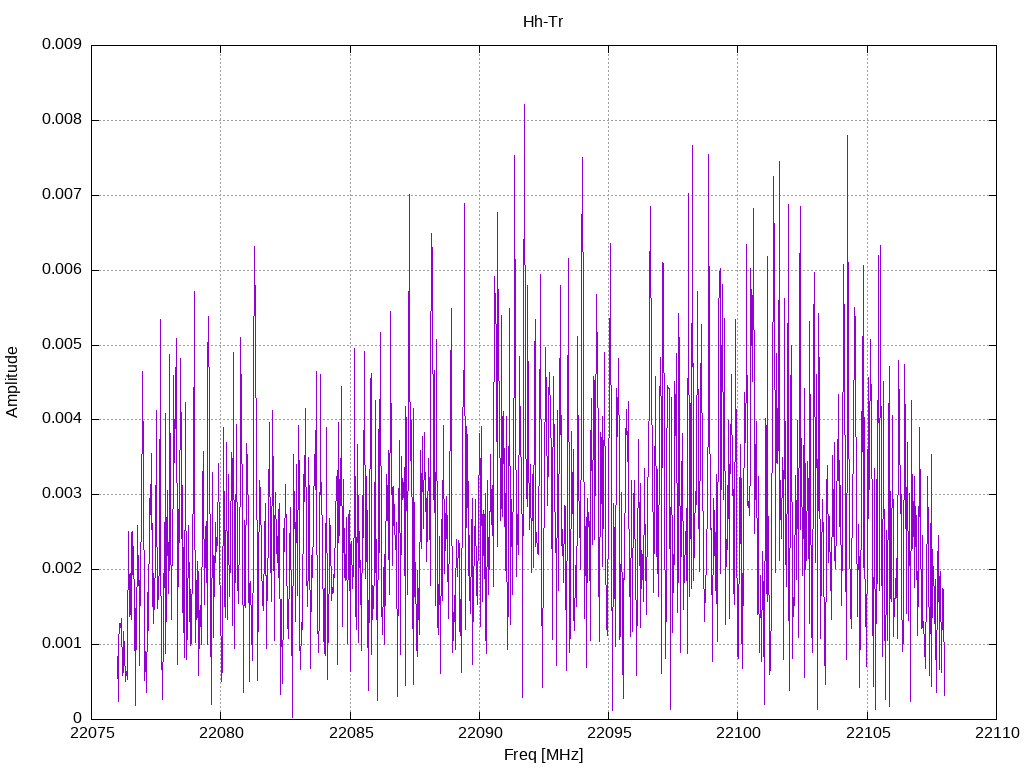
Task: Click the y-axis tick label 0.003
Action: [x=62, y=494]
